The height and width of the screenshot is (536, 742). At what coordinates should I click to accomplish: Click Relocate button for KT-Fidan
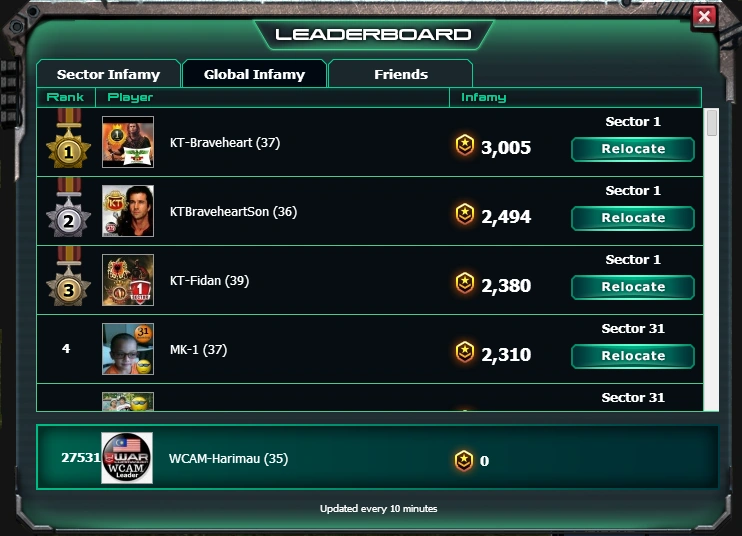tap(633, 287)
